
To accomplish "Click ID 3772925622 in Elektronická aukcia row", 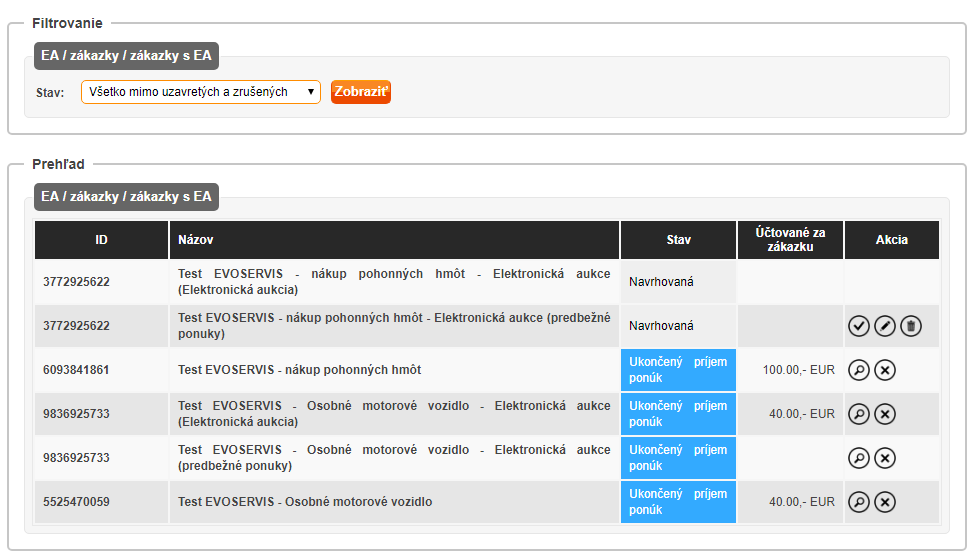I will coord(76,282).
